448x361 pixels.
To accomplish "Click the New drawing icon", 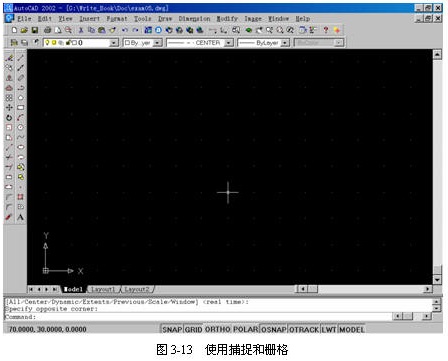I will [x=14, y=30].
